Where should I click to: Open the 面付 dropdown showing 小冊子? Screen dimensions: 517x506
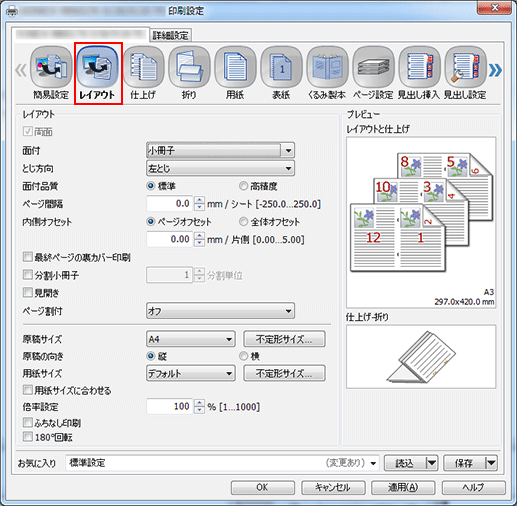point(220,150)
